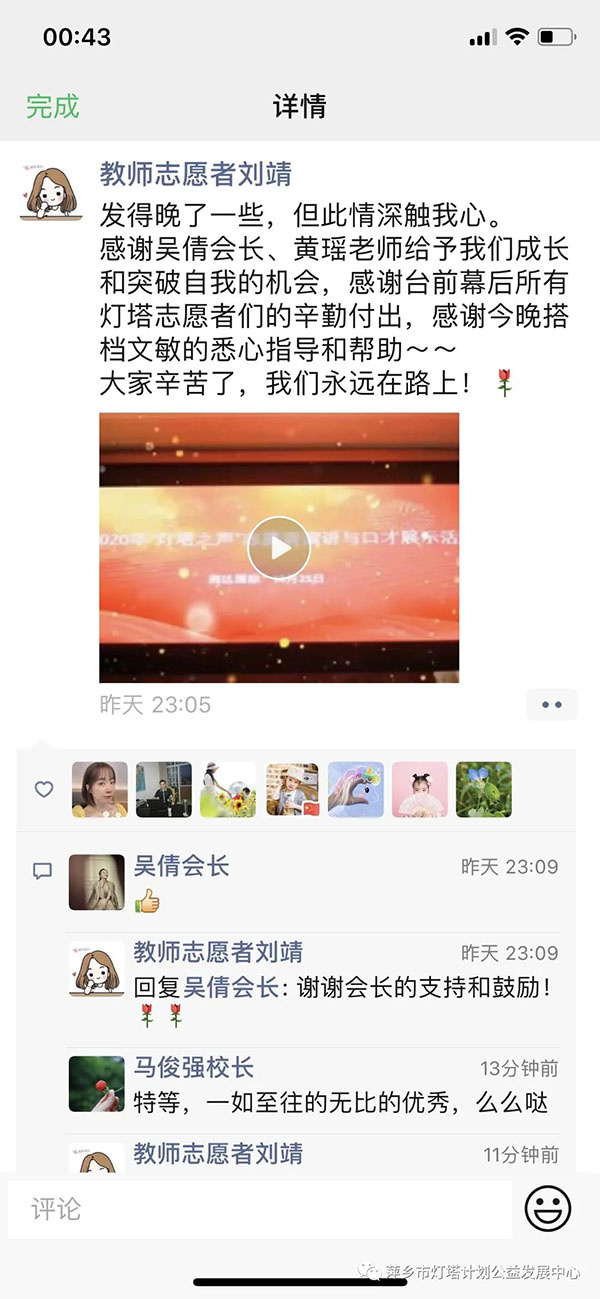
Task: Tap 吴倩会长 link in reply text
Action: 230,988
